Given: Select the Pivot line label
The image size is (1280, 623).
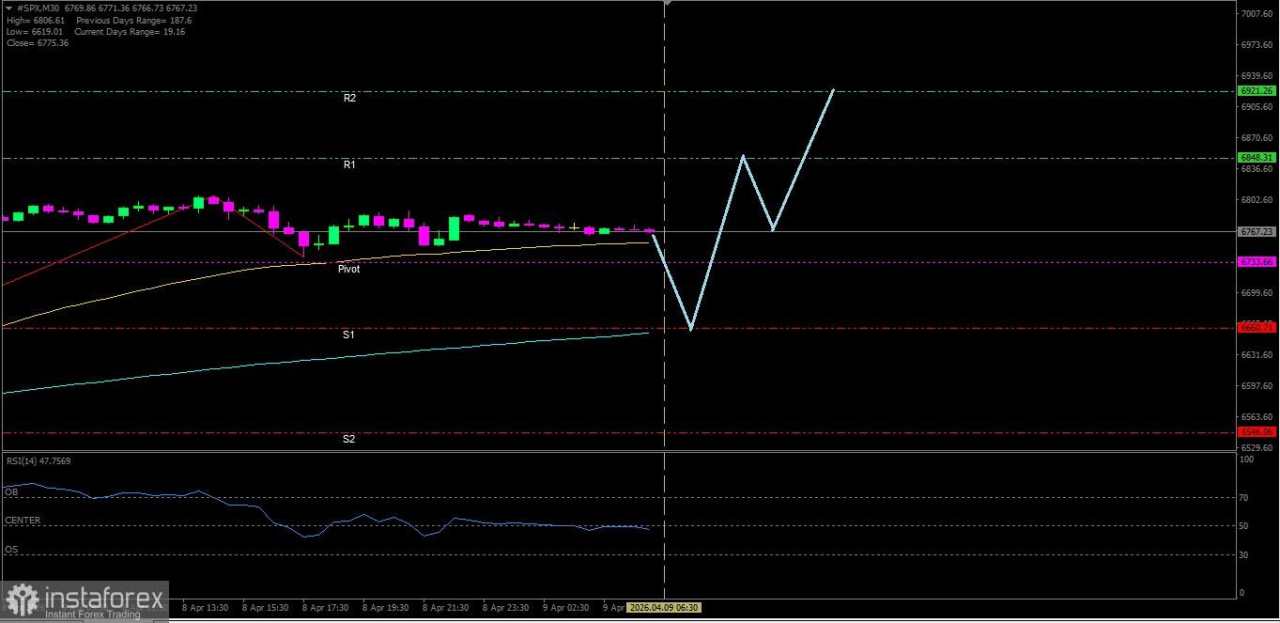Looking at the screenshot, I should tap(348, 268).
